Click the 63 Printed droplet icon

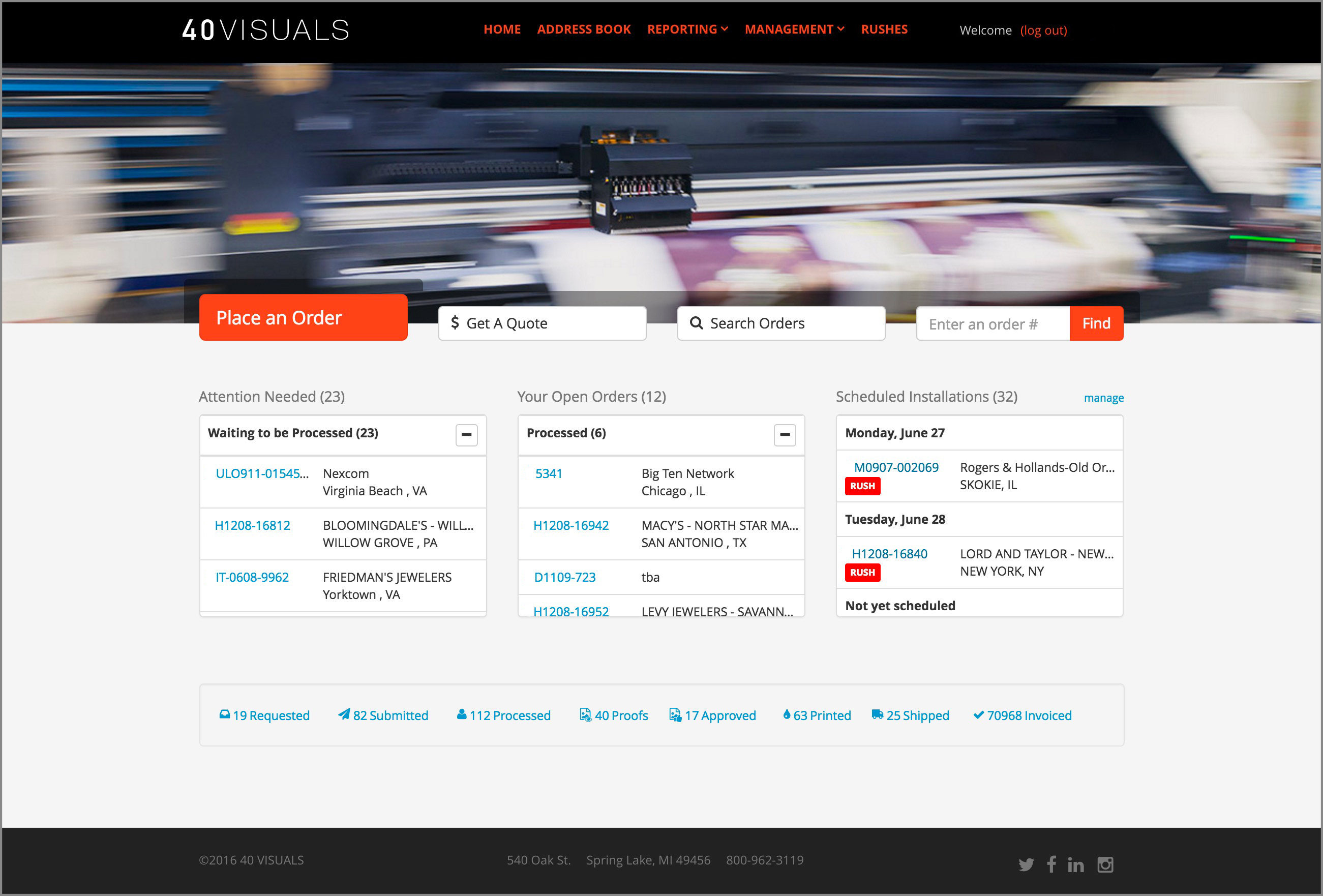point(787,714)
